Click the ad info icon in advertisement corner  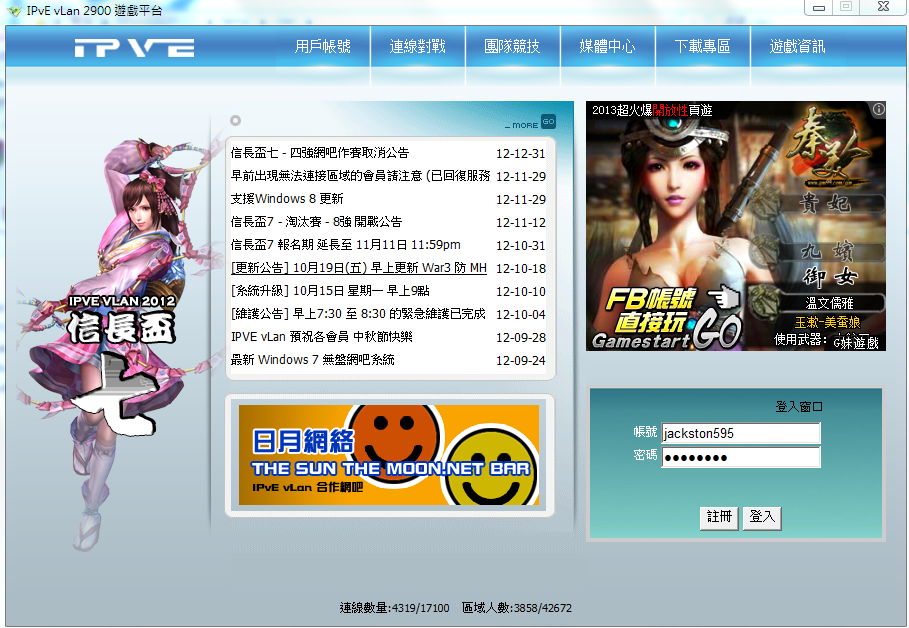point(878,109)
